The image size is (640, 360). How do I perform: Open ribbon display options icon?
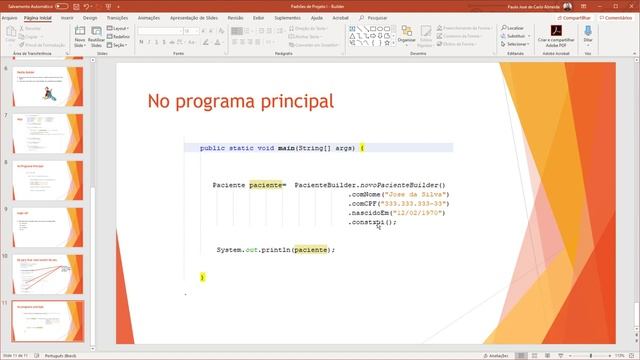[584, 7]
